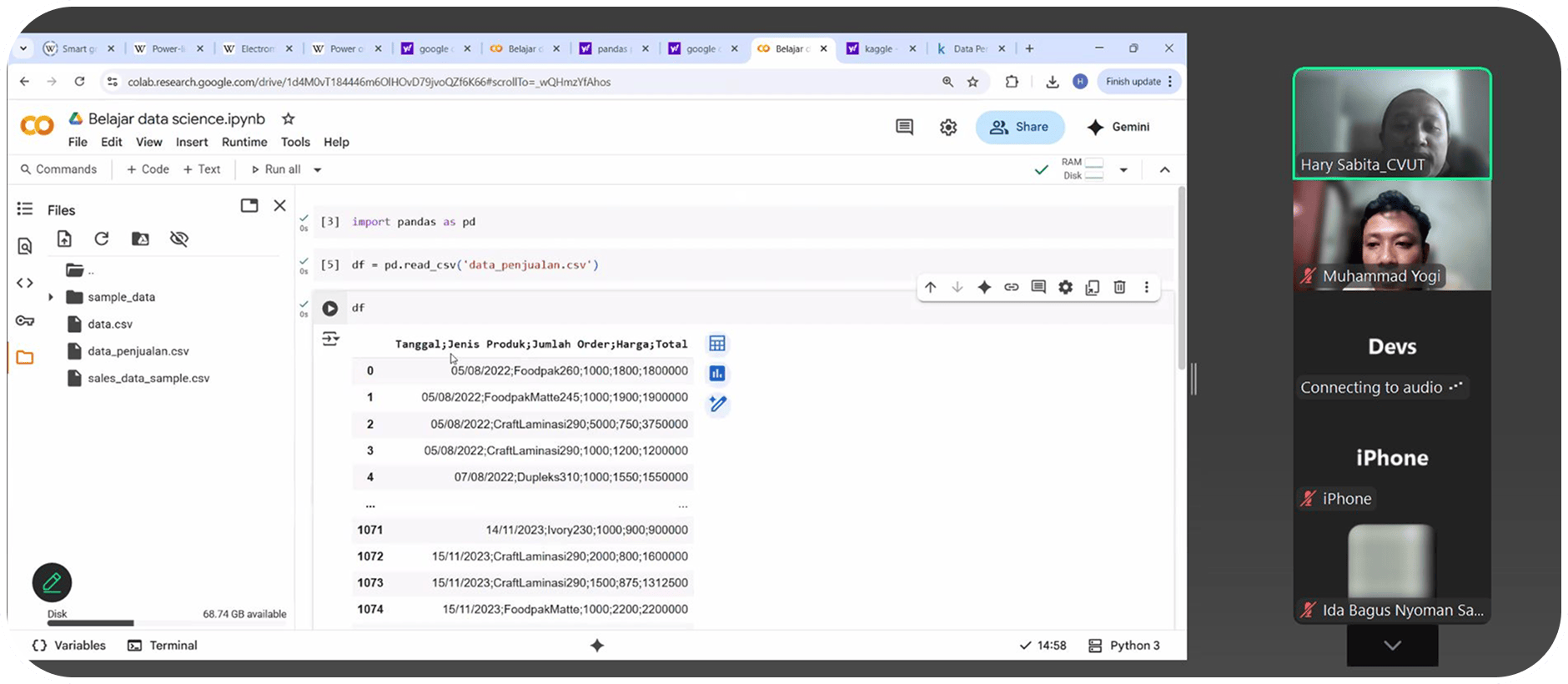The width and height of the screenshot is (1568, 684).
Task: Refresh the Files panel
Action: point(102,239)
